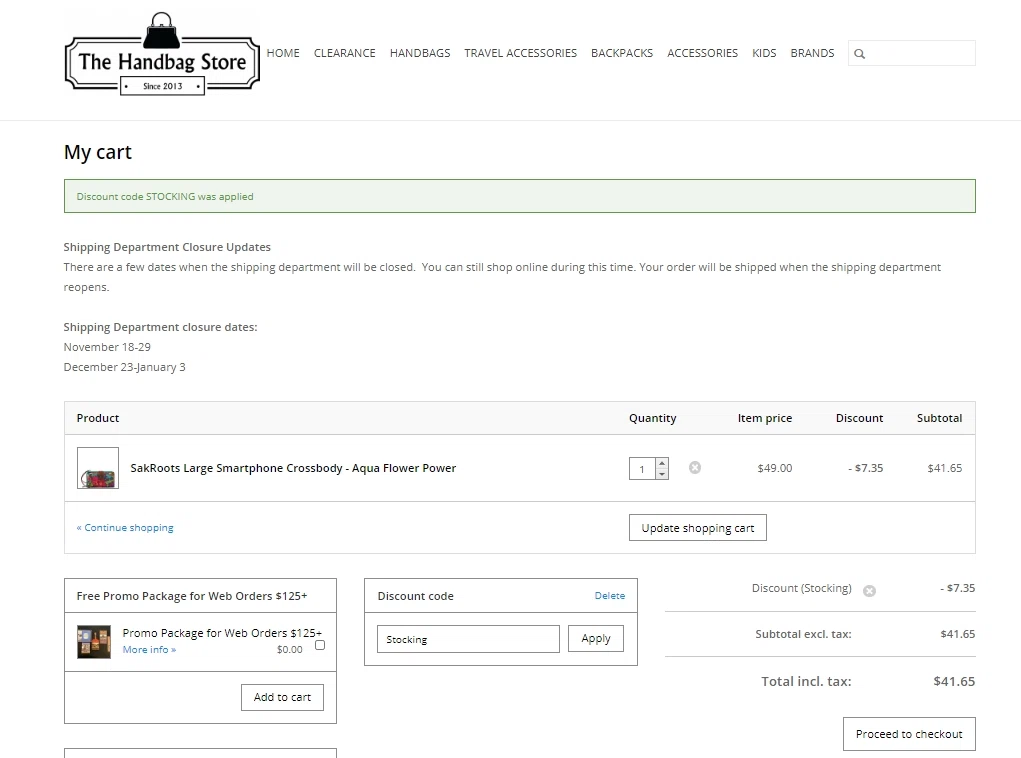Click 'Subtotal excl. tax:' label
This screenshot has width=1021, height=758.
point(803,634)
